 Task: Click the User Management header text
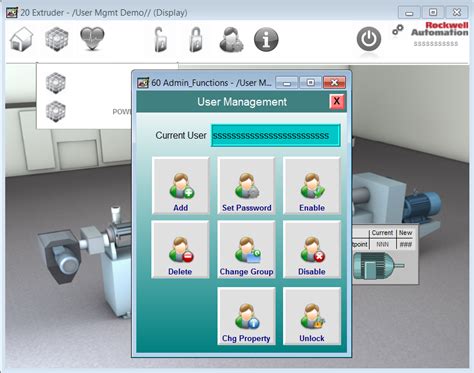(x=242, y=102)
